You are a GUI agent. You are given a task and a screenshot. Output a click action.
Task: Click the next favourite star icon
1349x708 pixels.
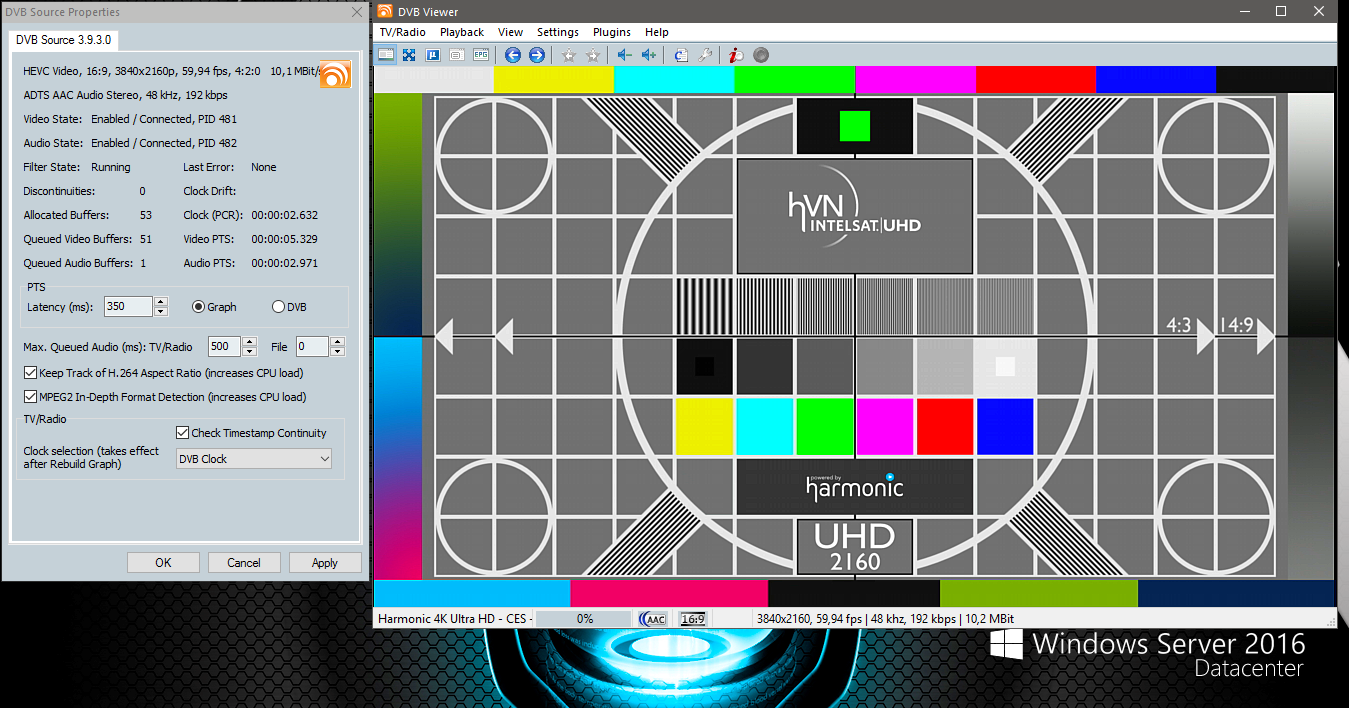[593, 55]
